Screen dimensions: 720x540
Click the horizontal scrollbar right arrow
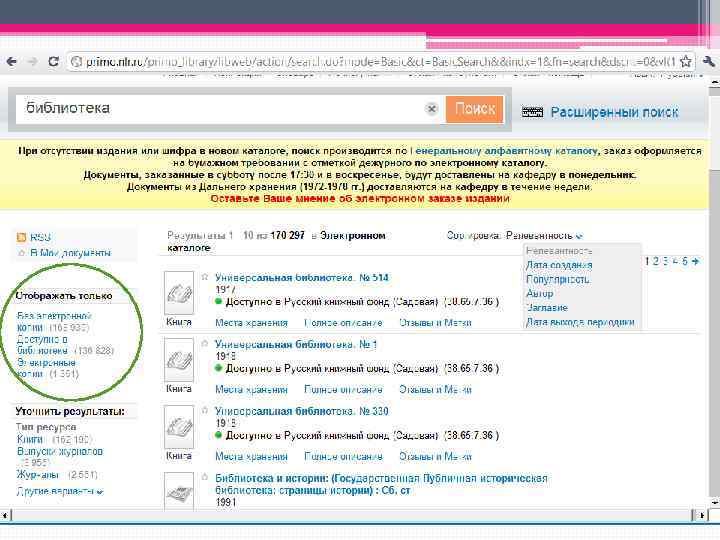(702, 515)
